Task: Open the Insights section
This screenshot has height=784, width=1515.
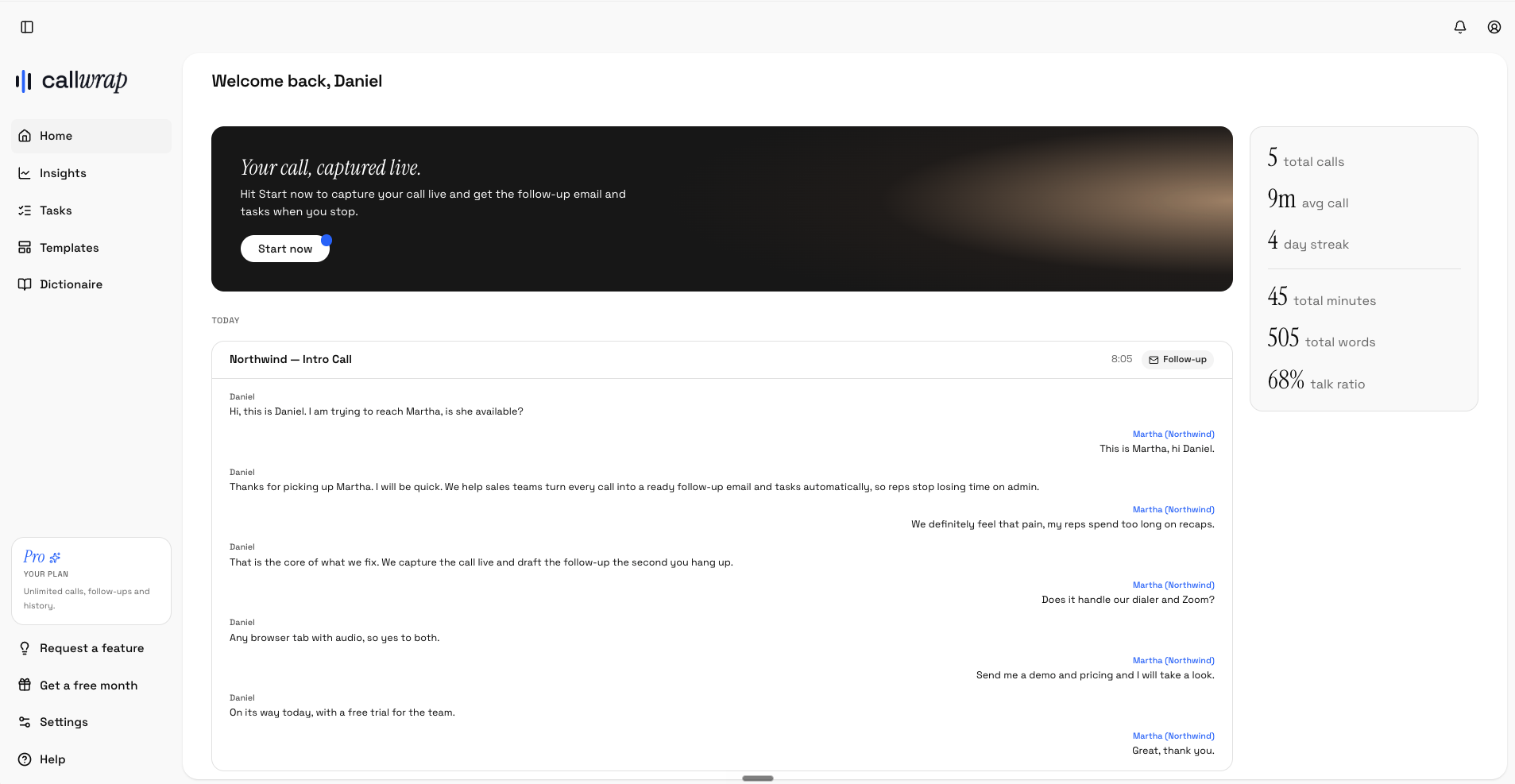Action: tap(91, 173)
